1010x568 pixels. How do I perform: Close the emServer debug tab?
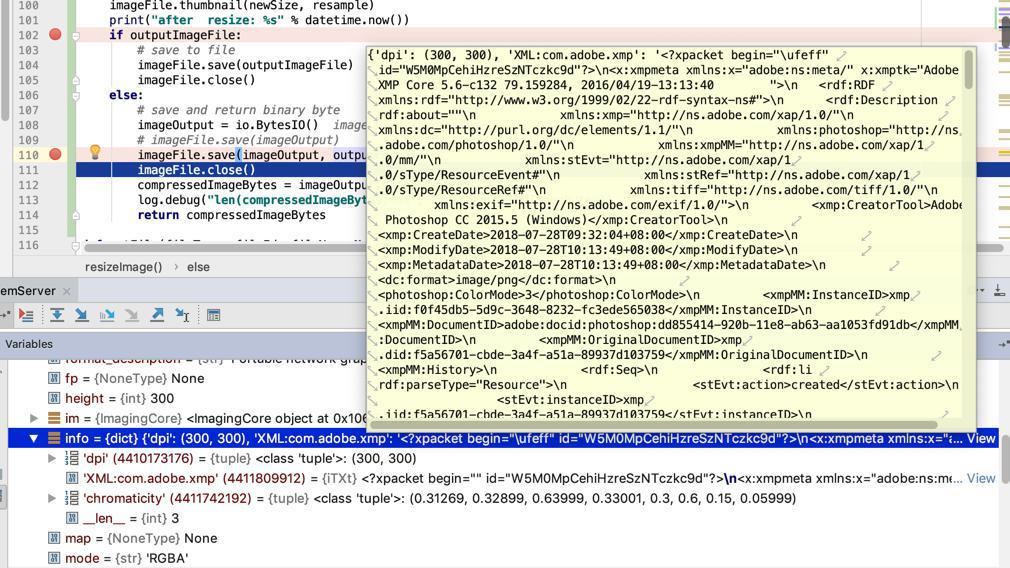(66, 291)
